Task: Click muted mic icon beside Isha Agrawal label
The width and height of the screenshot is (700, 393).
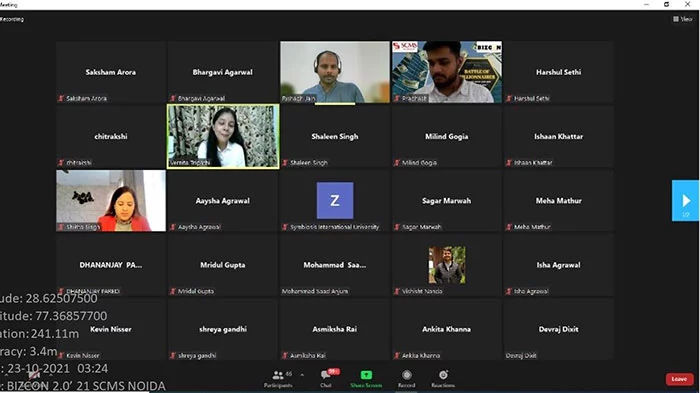Action: point(509,291)
